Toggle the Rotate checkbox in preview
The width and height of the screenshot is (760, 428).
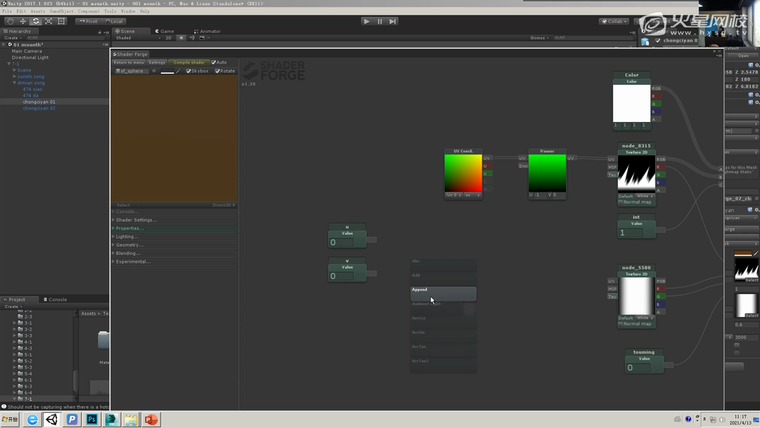tap(216, 71)
